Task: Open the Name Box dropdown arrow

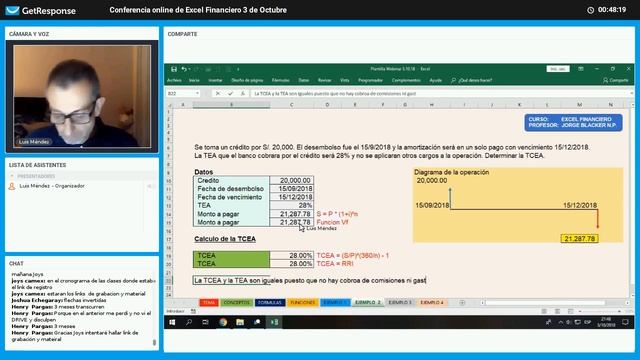Action: (197, 93)
